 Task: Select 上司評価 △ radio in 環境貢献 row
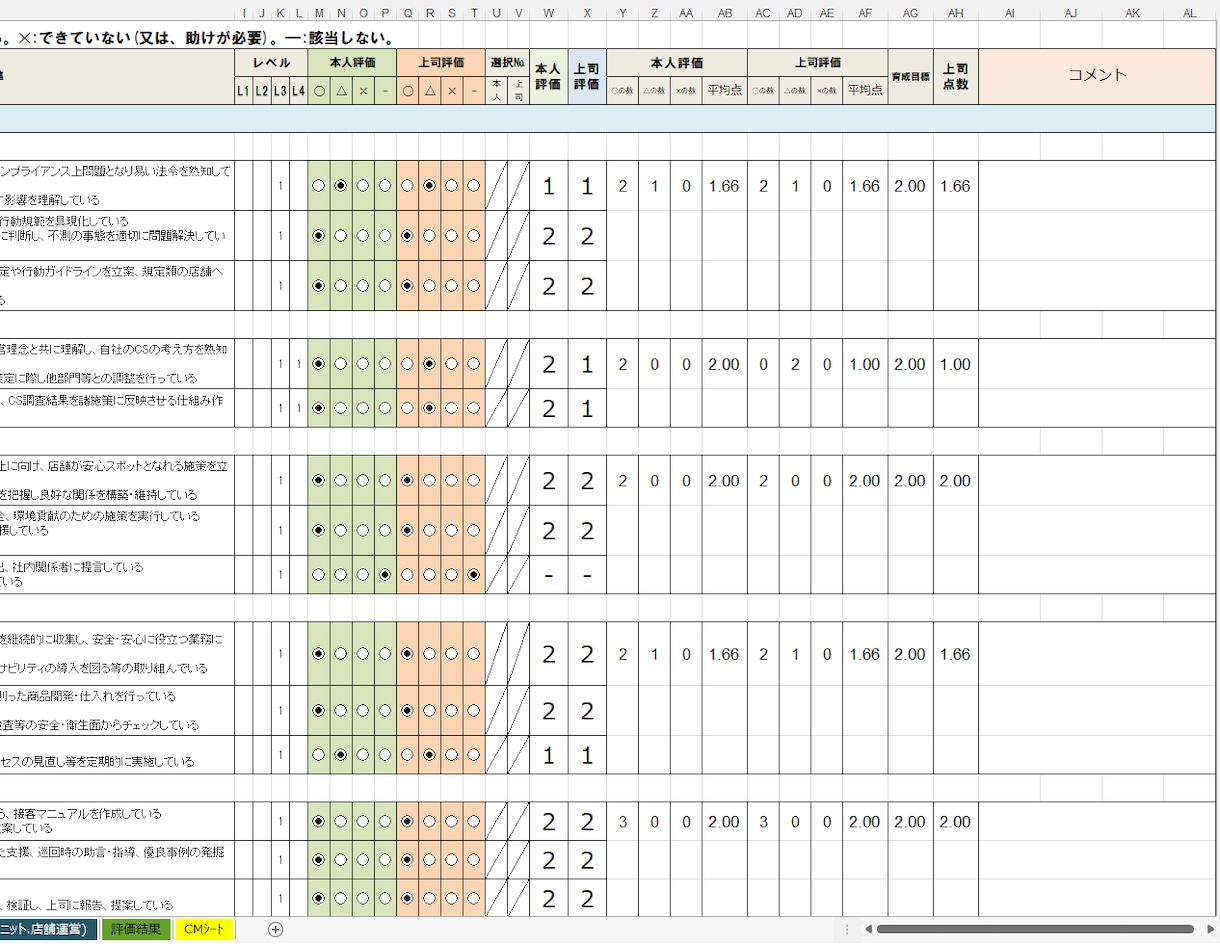(429, 531)
